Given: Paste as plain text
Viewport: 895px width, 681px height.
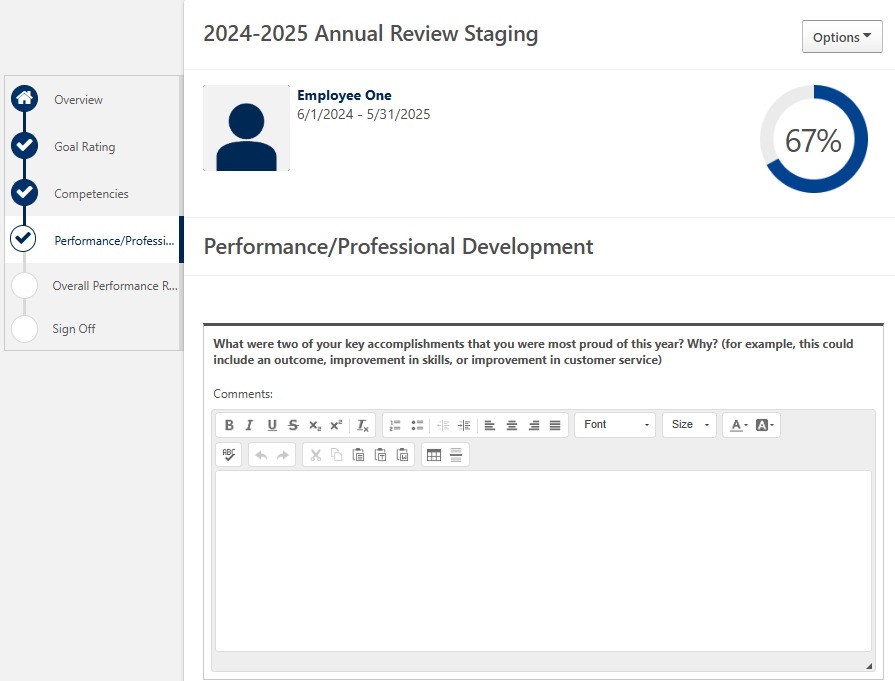Looking at the screenshot, I should 380,455.
